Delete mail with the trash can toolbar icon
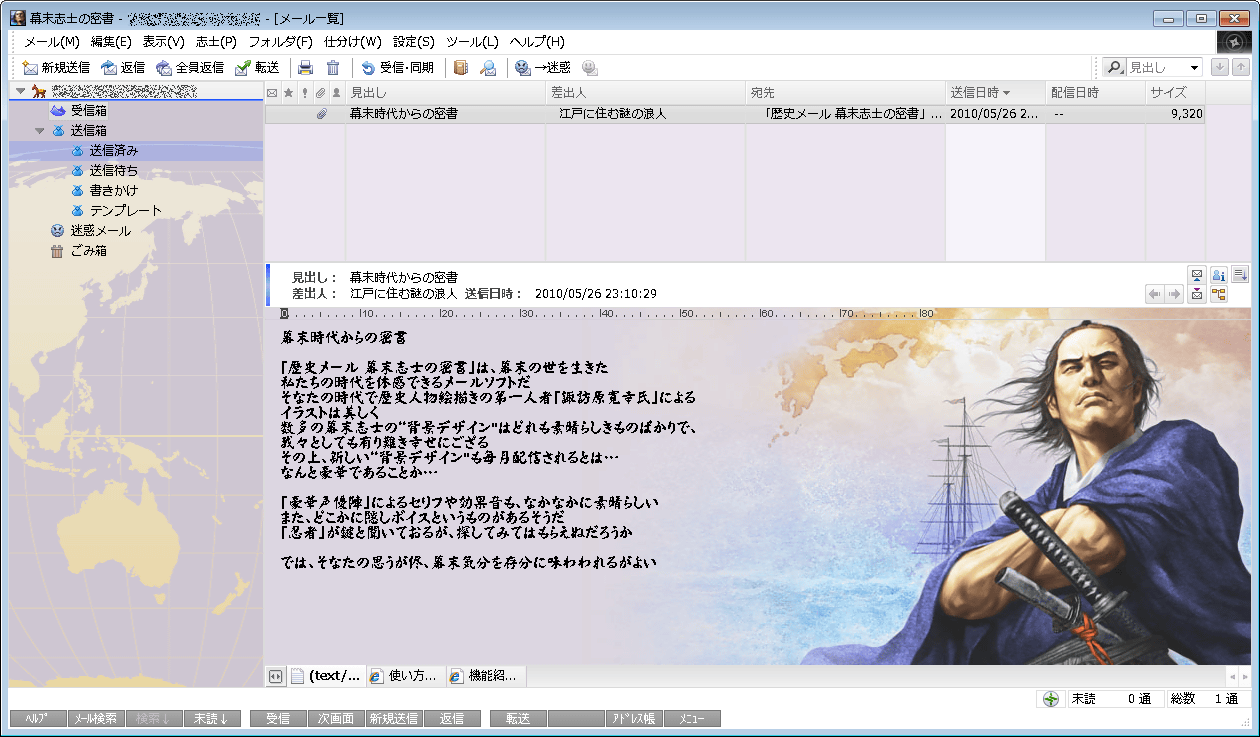This screenshot has height=737, width=1260. (333, 68)
